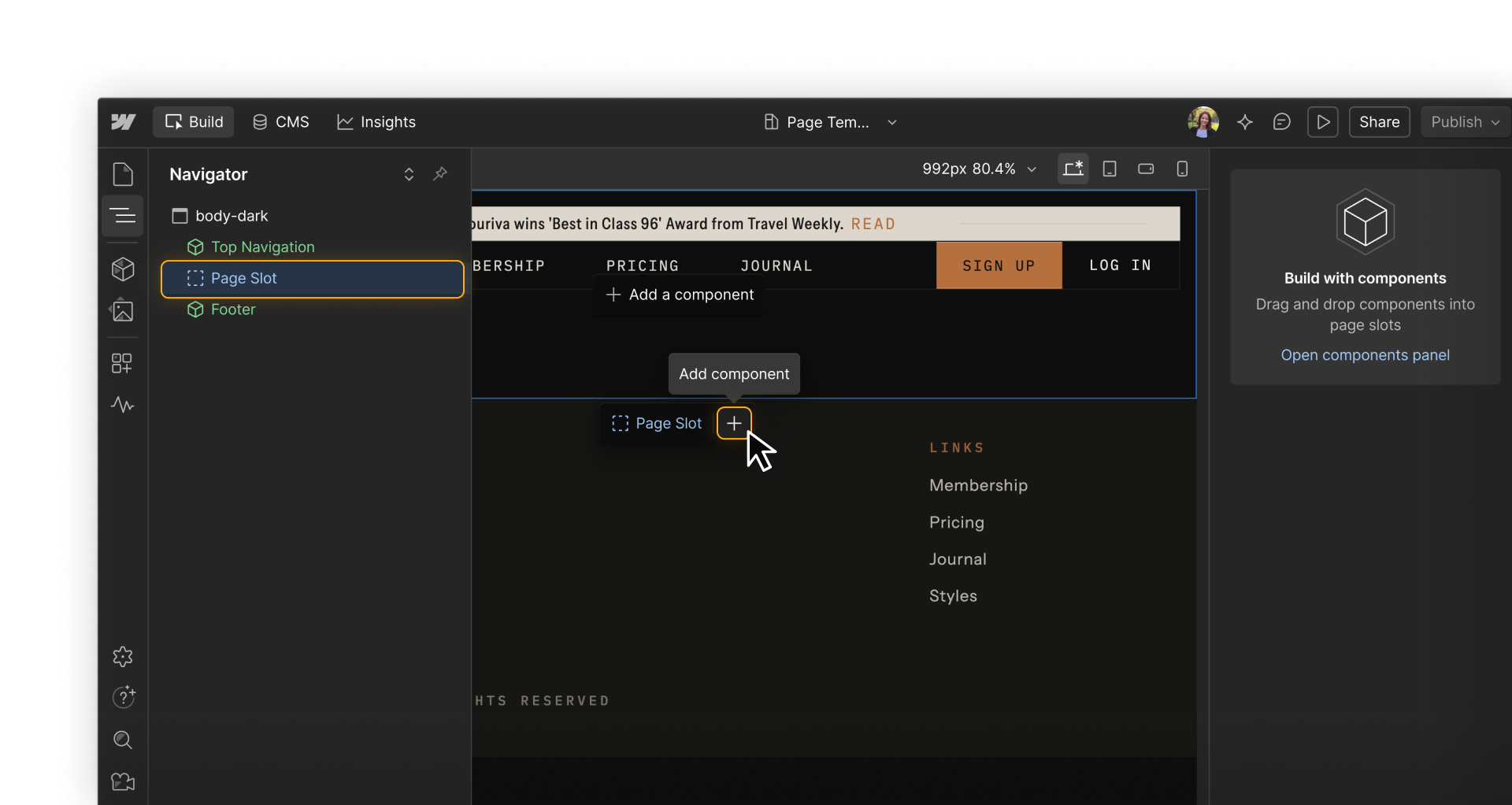Open the activity pulse icon
The image size is (1512, 805).
(123, 405)
